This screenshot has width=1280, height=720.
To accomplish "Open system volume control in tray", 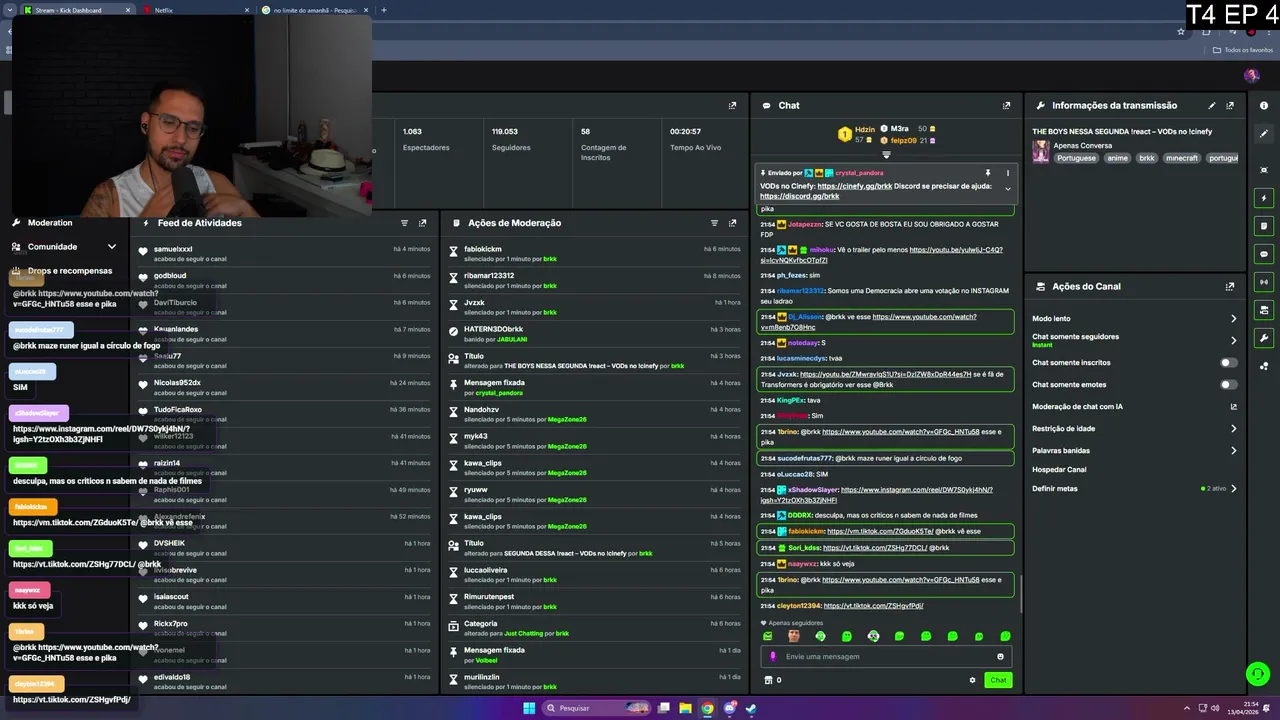I will 1215,708.
